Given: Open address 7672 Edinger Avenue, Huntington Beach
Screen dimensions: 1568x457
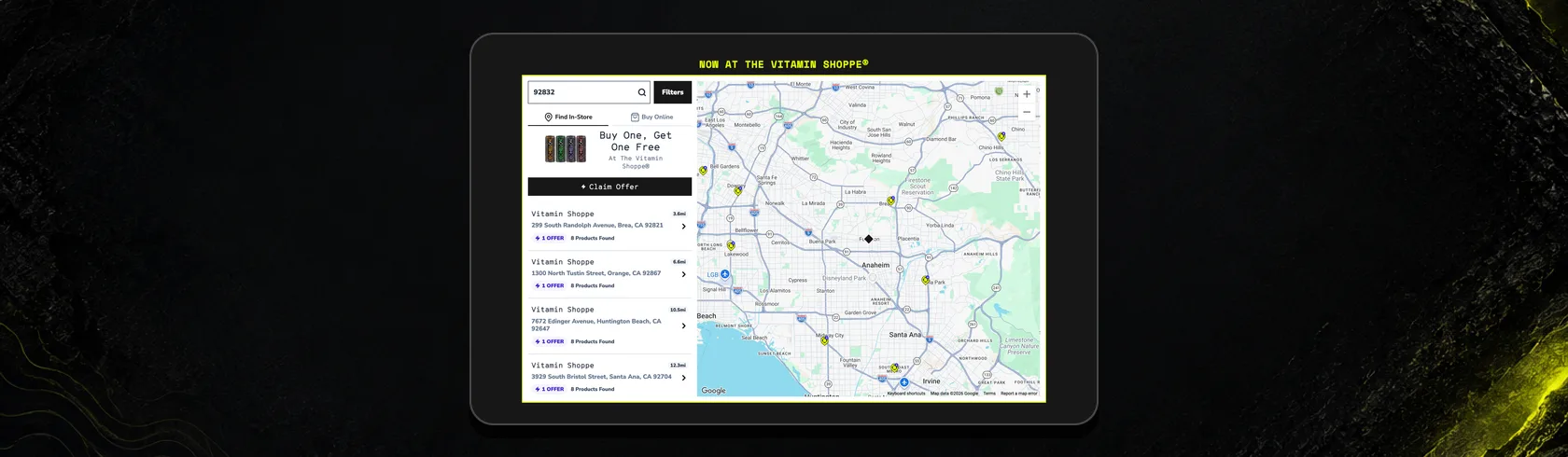Looking at the screenshot, I should 596,325.
